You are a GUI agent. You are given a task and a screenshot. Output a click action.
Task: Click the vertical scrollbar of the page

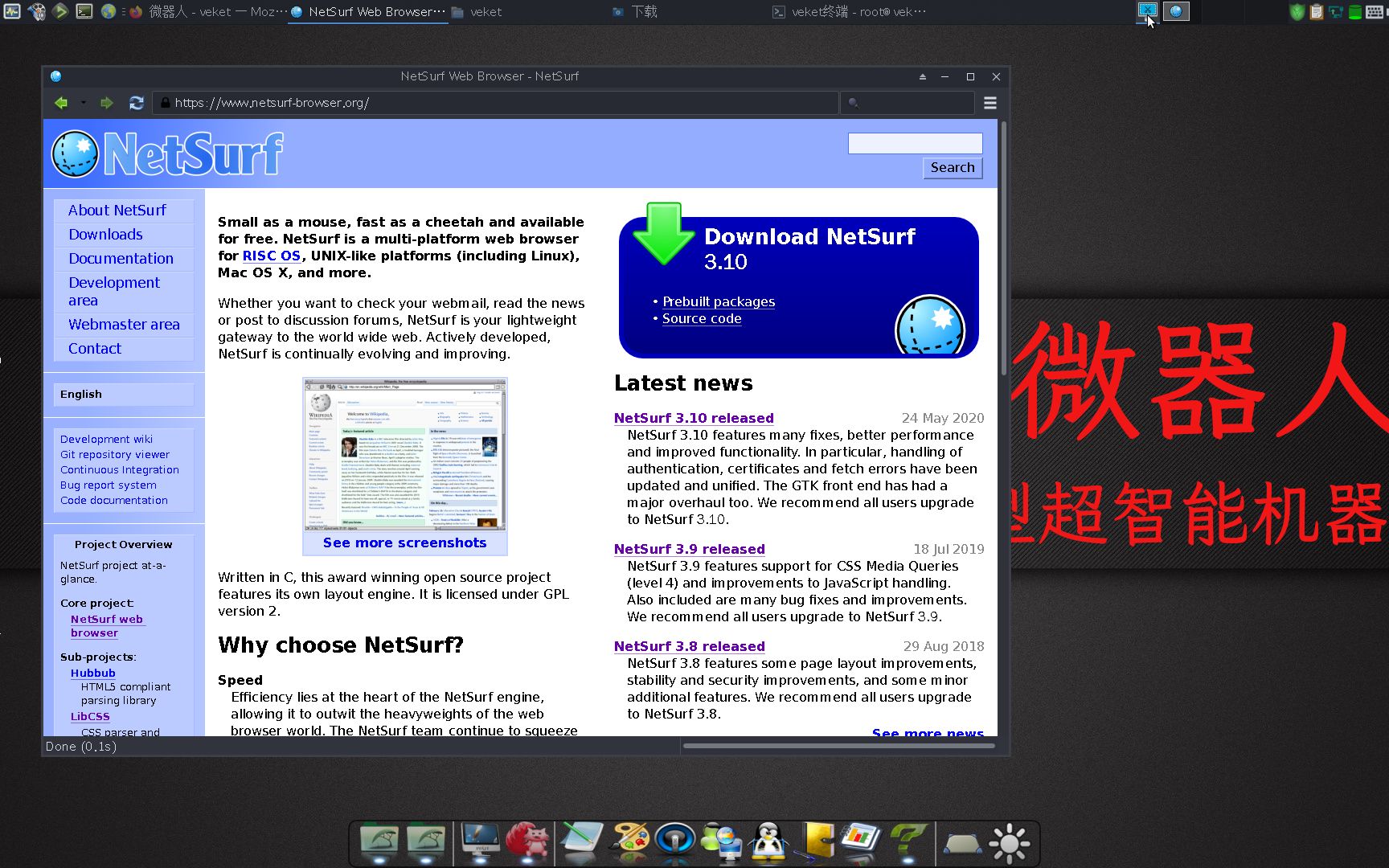click(1003, 249)
